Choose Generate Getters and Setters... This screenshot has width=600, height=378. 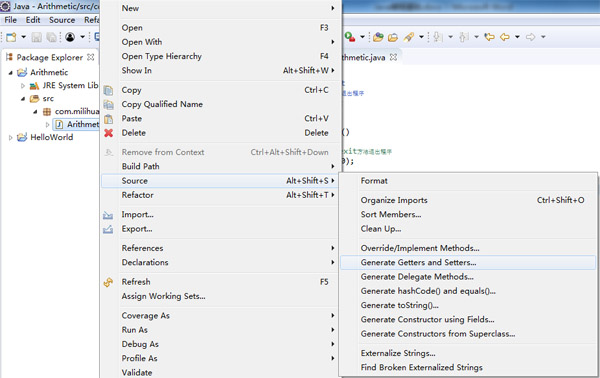point(468,262)
